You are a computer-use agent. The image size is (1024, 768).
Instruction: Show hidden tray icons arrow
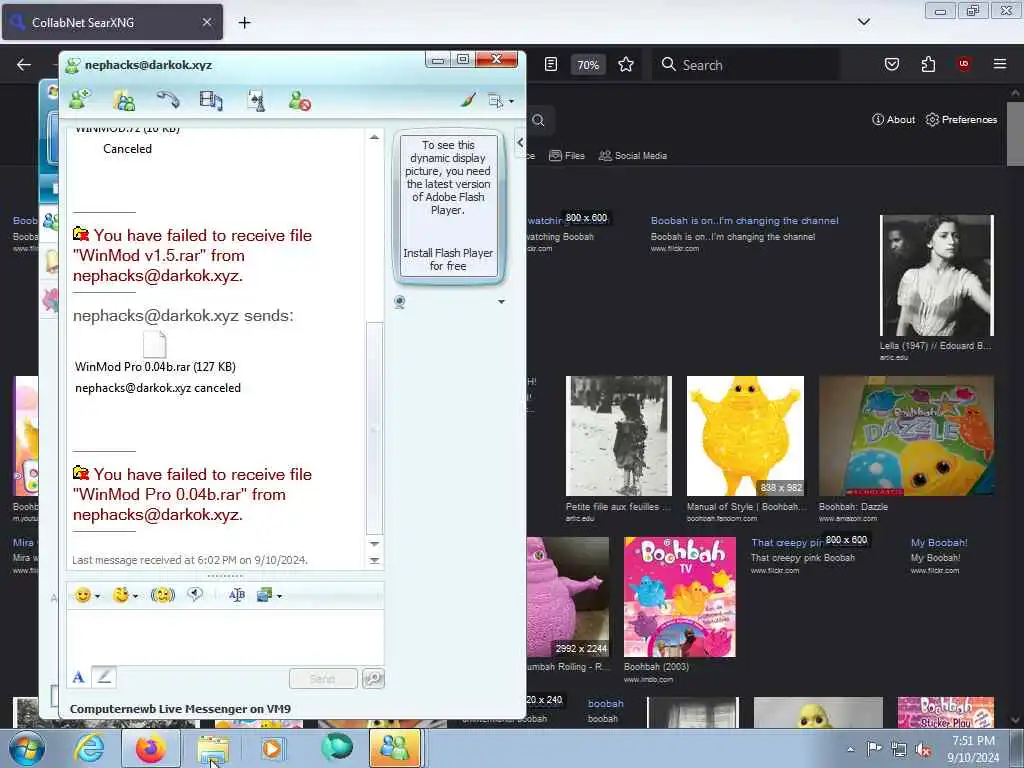tap(850, 749)
